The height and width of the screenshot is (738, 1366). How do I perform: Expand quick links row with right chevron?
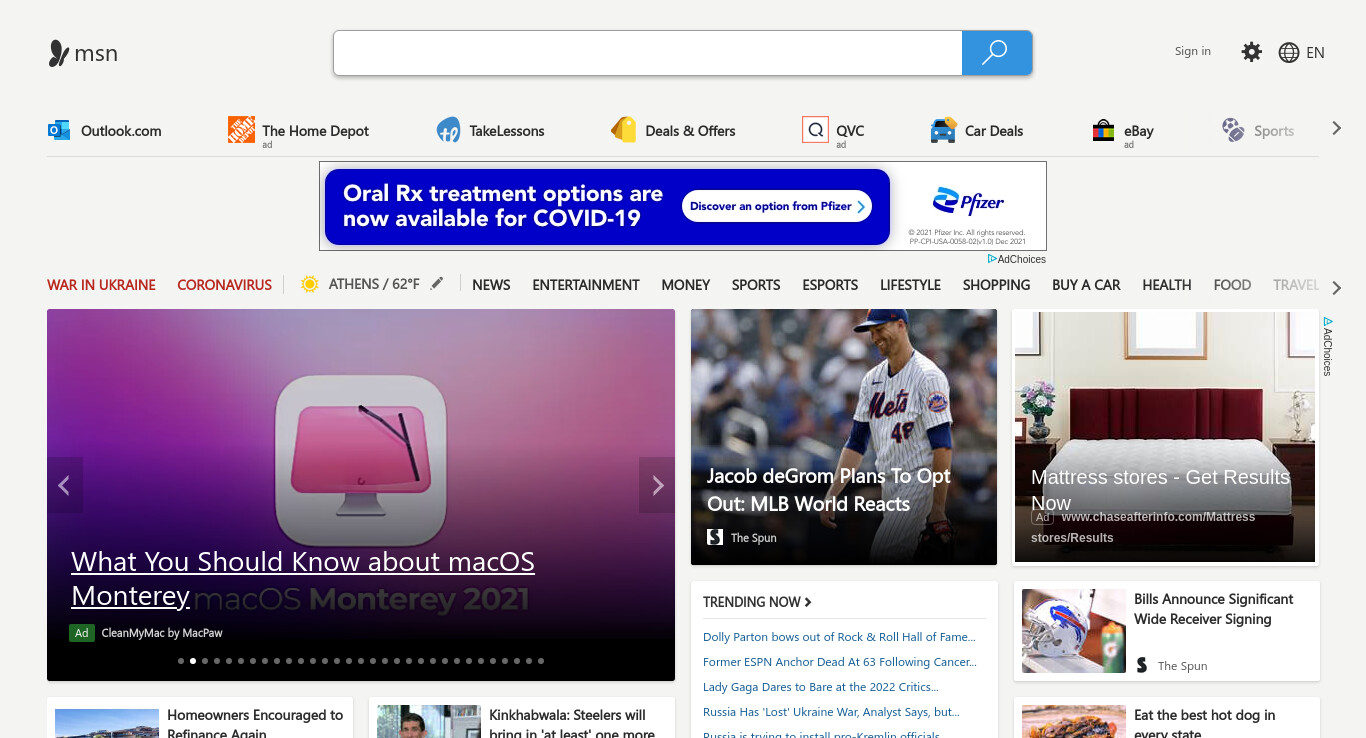[x=1337, y=128]
